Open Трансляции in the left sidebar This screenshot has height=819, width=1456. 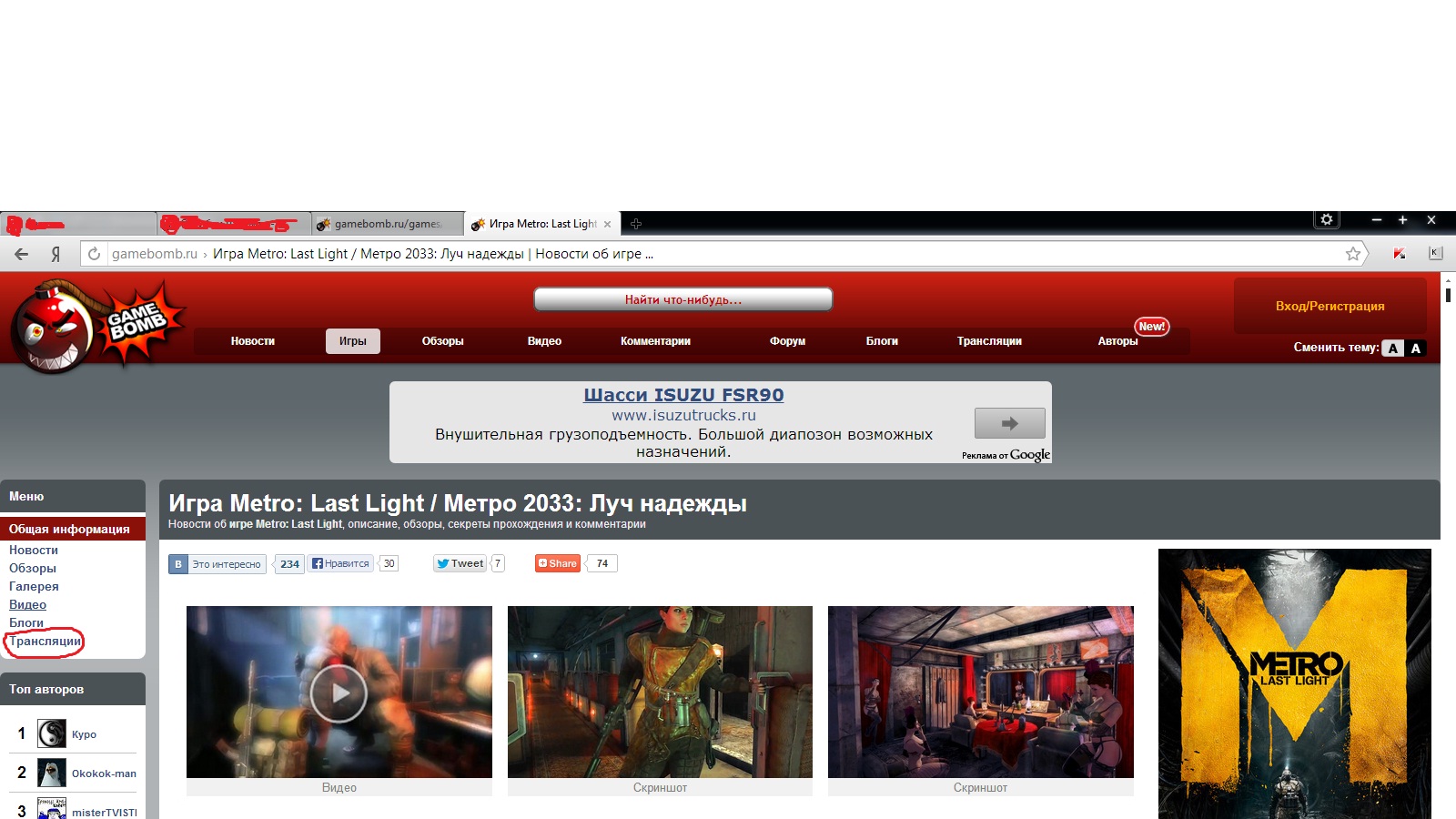click(x=45, y=641)
